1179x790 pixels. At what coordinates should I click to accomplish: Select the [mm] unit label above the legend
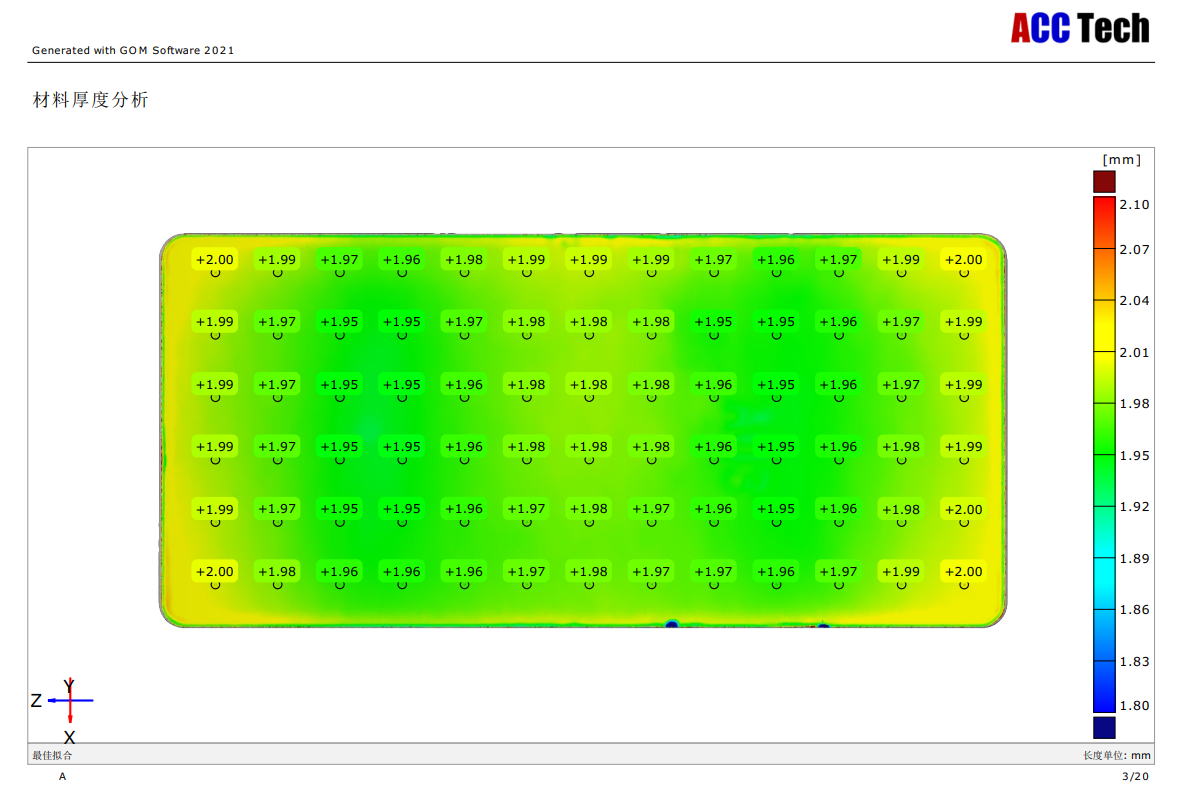pyautogui.click(x=1121, y=159)
